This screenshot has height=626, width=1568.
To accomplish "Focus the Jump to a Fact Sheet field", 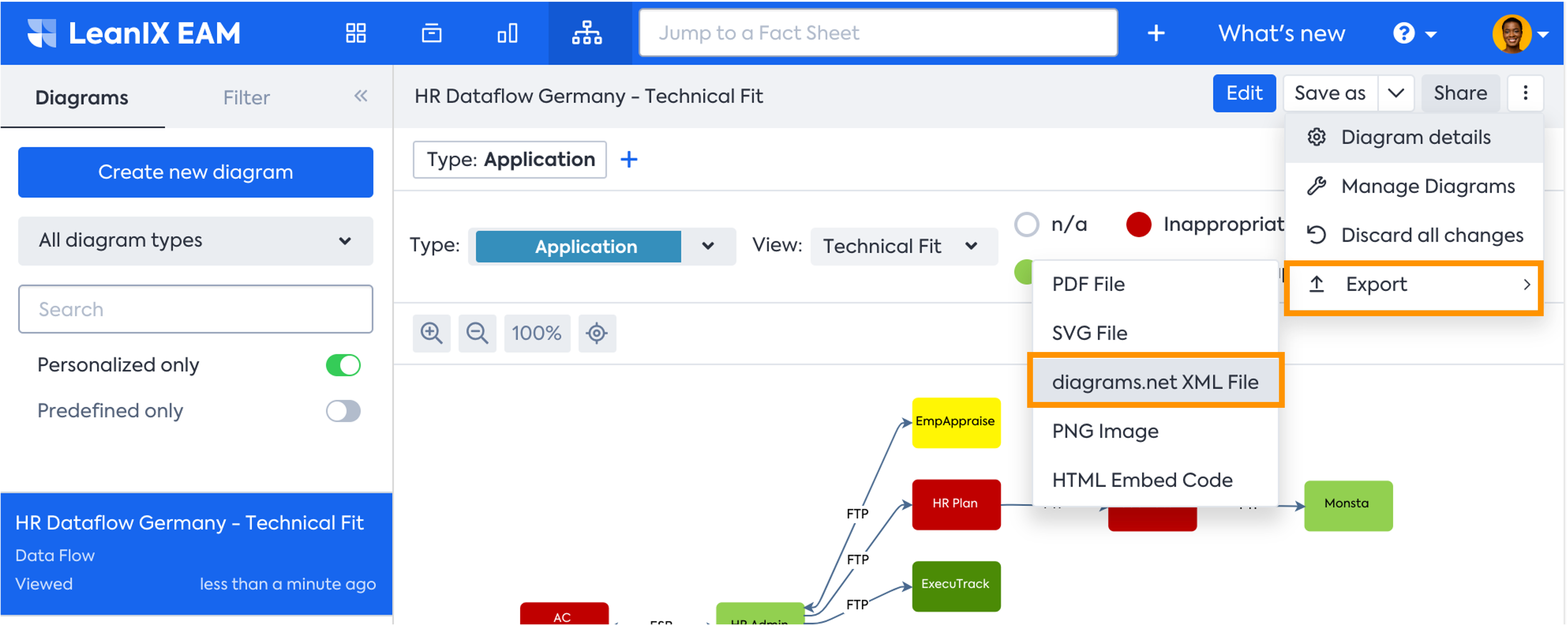I will 878,33.
